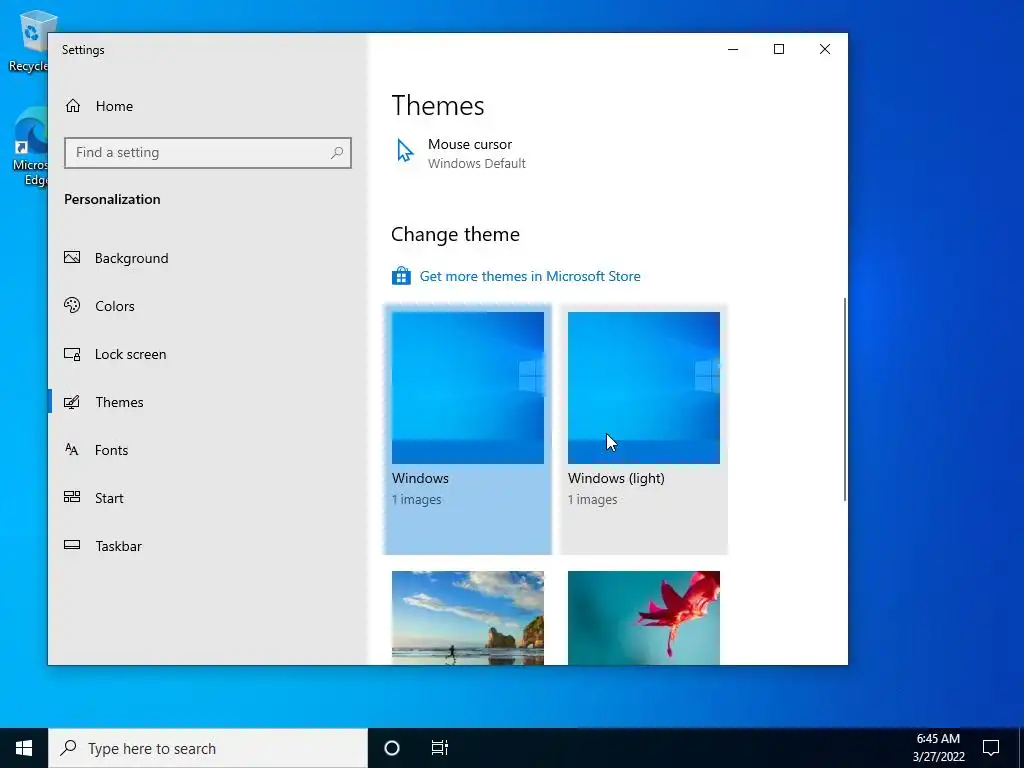Click the Taskbar icon in sidebar
The height and width of the screenshot is (768, 1024).
(x=72, y=545)
